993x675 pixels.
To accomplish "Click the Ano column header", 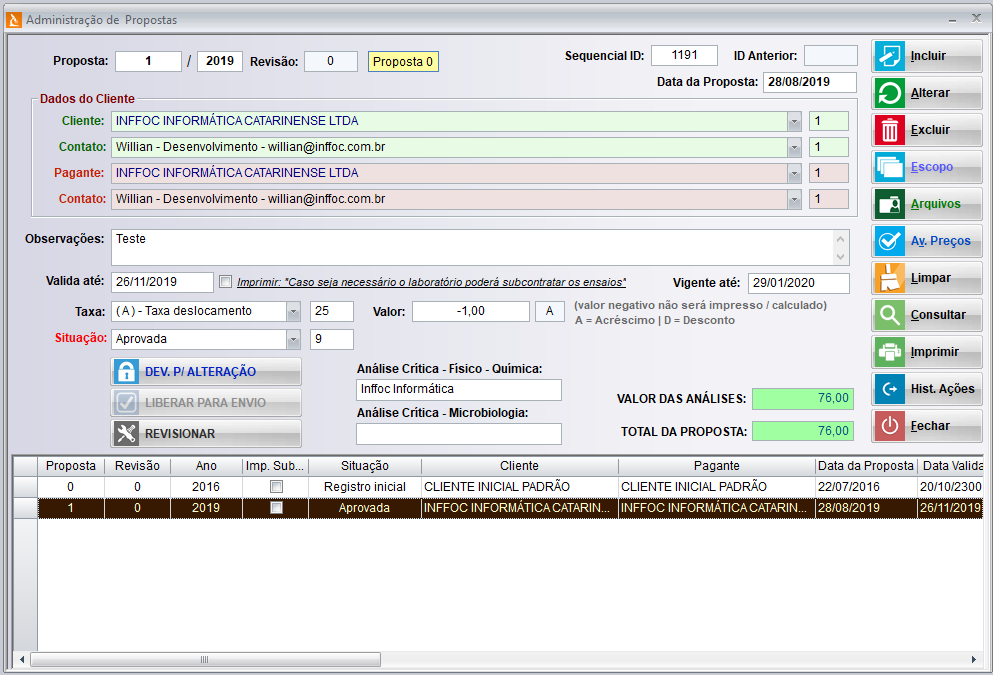I will pyautogui.click(x=206, y=466).
